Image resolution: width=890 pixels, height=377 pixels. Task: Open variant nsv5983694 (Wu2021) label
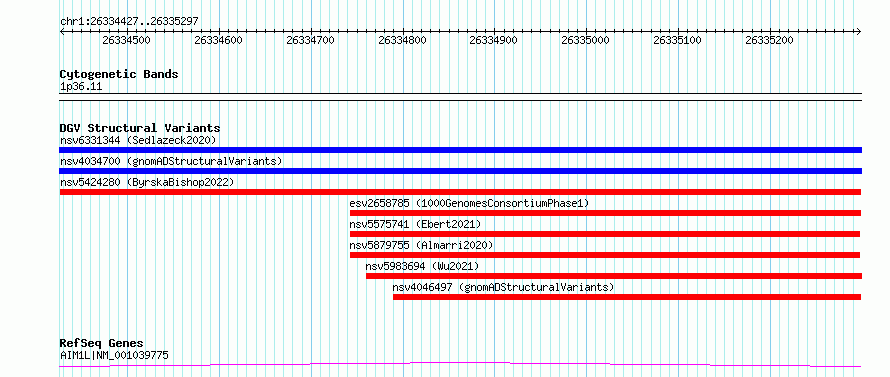422,266
